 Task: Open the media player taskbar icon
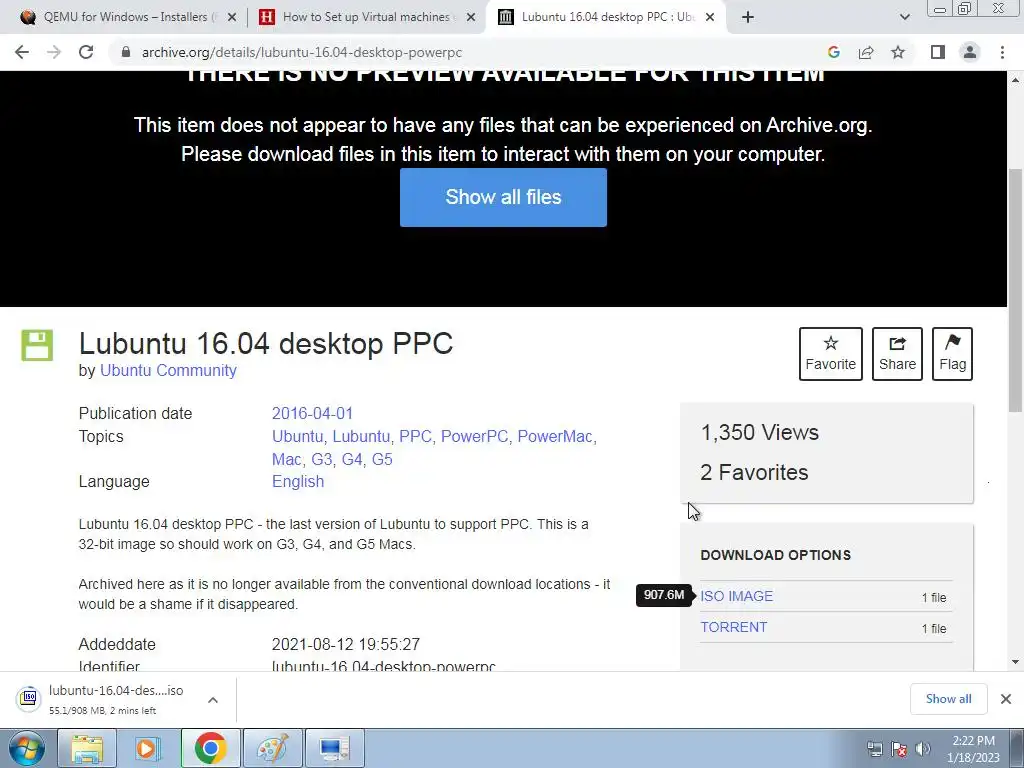148,748
